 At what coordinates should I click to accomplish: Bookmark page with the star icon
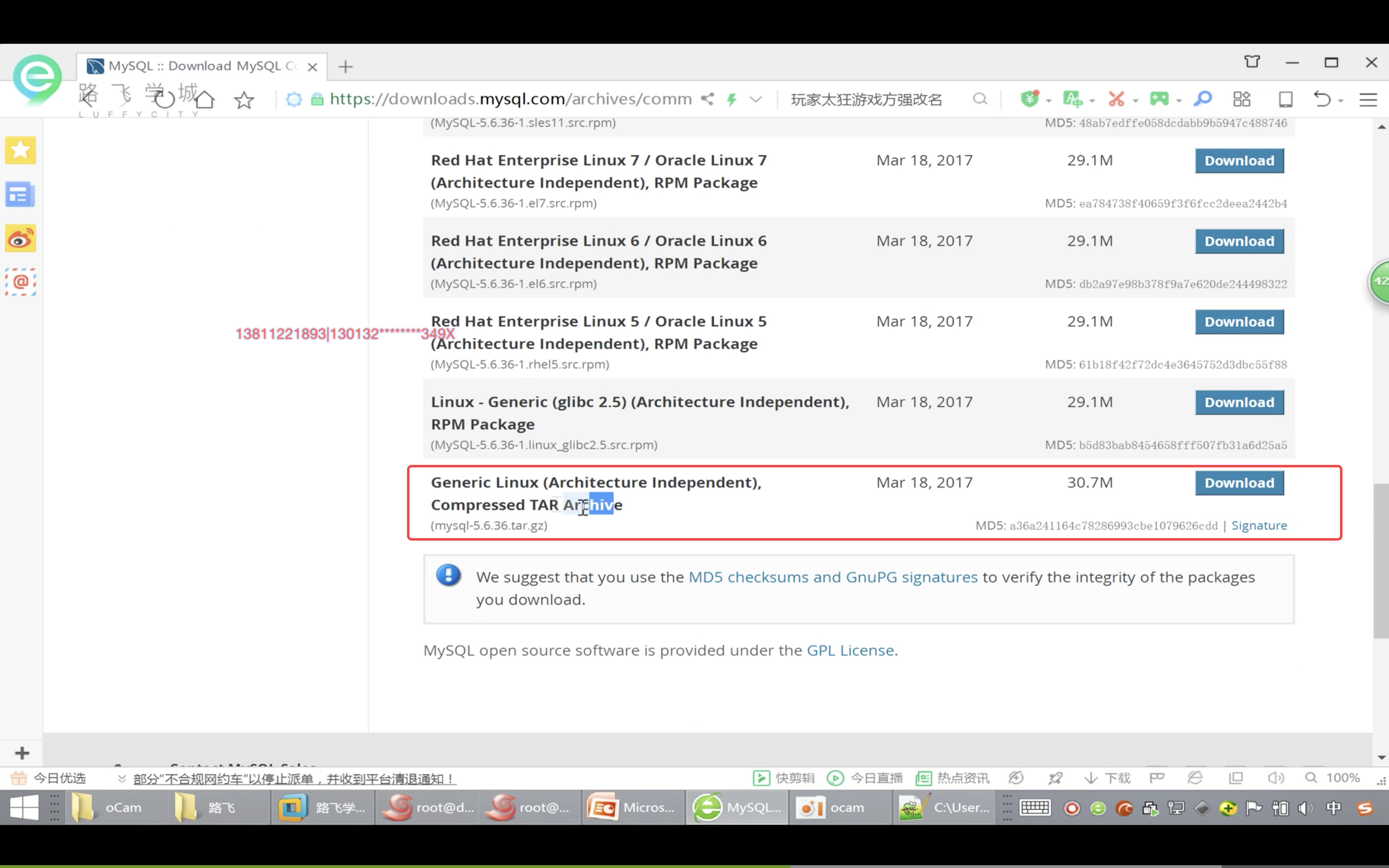click(244, 100)
